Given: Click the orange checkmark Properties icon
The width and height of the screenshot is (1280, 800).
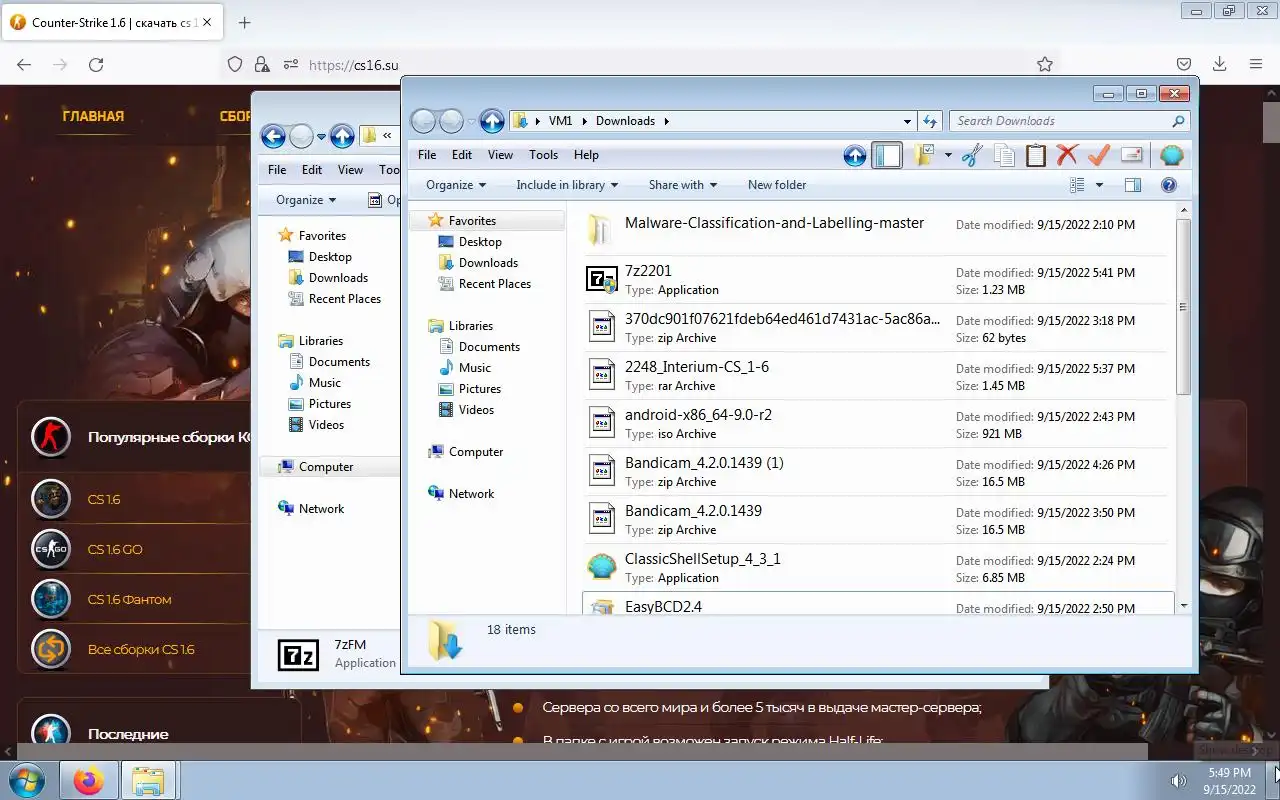Looking at the screenshot, I should [1099, 155].
